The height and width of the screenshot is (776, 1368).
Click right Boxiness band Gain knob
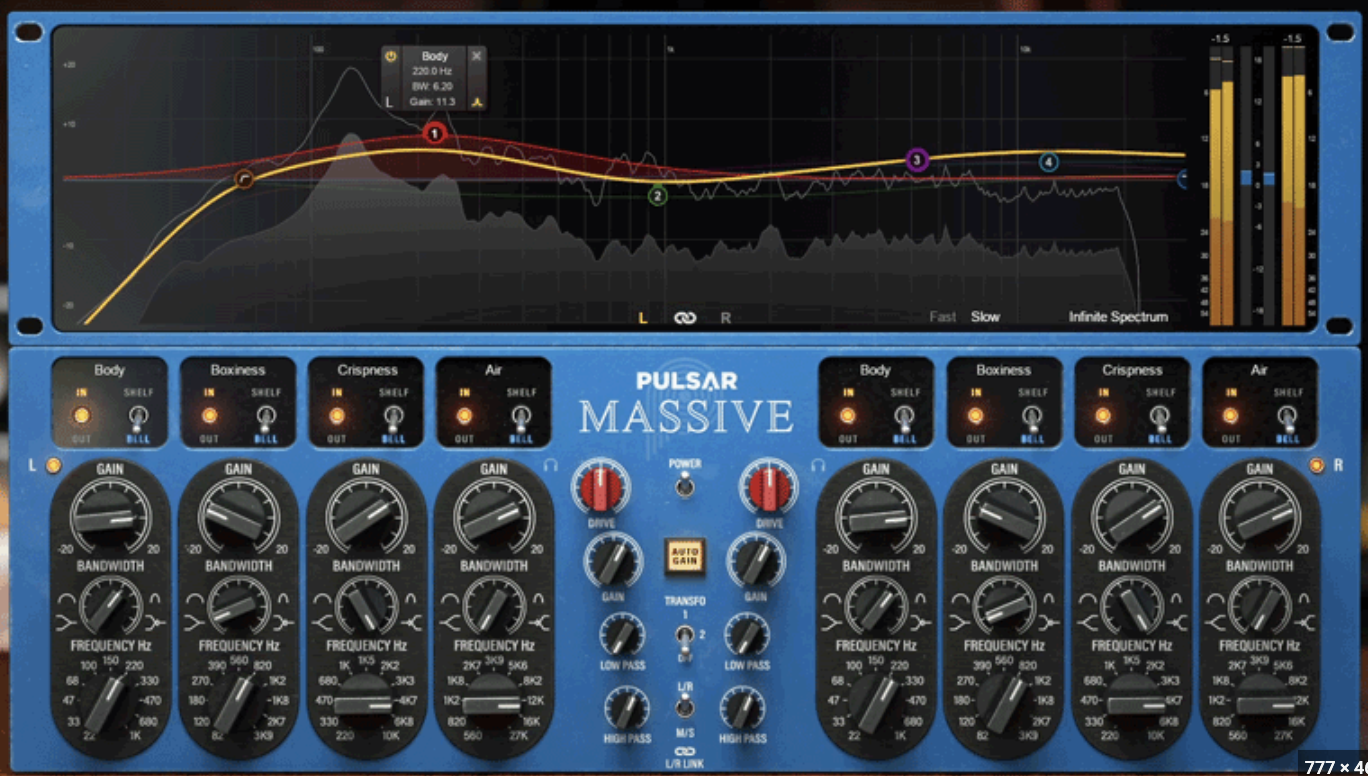[x=1004, y=516]
